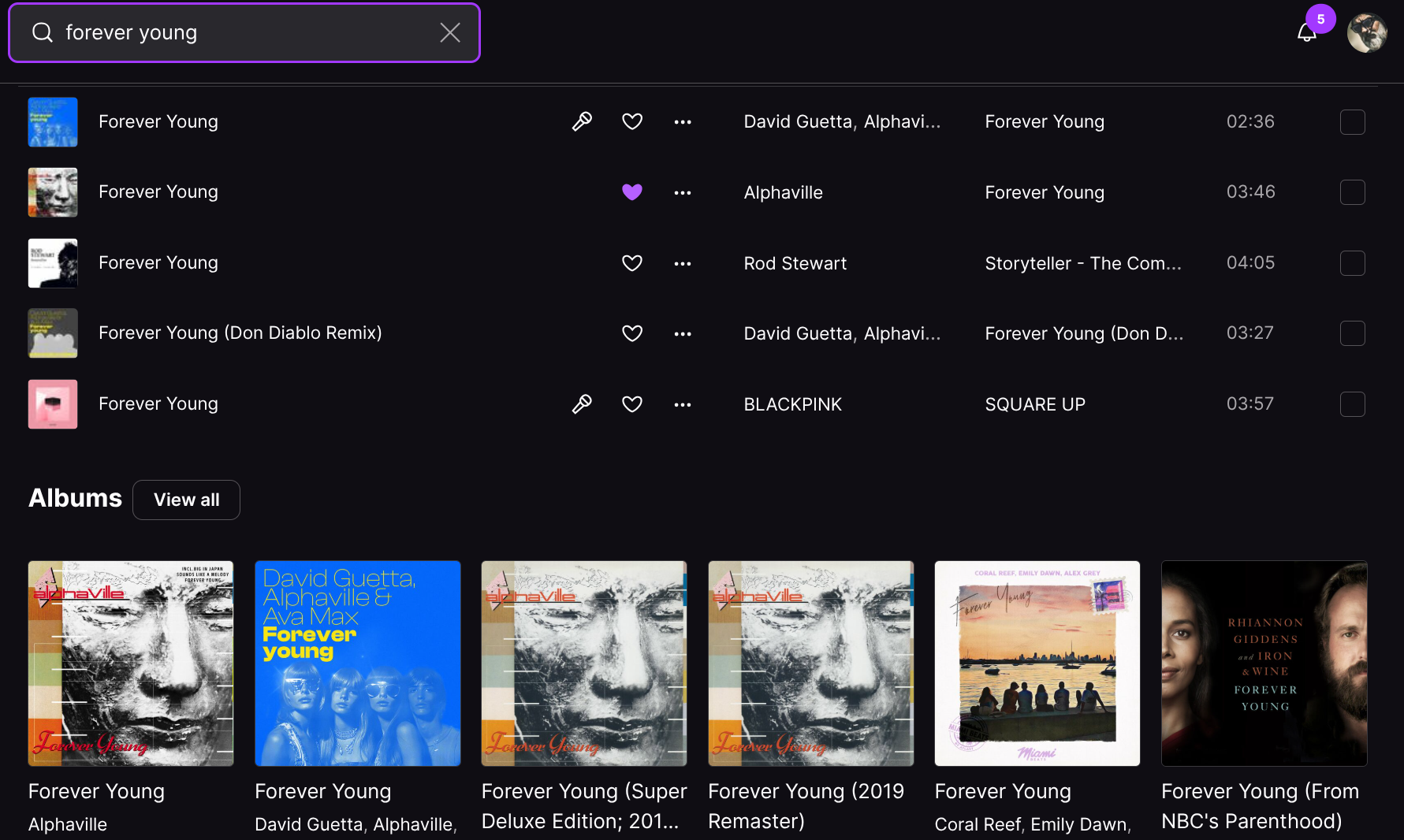This screenshot has width=1404, height=840.
Task: Tick the checkbox for the 02:36 track
Action: pyautogui.click(x=1353, y=122)
